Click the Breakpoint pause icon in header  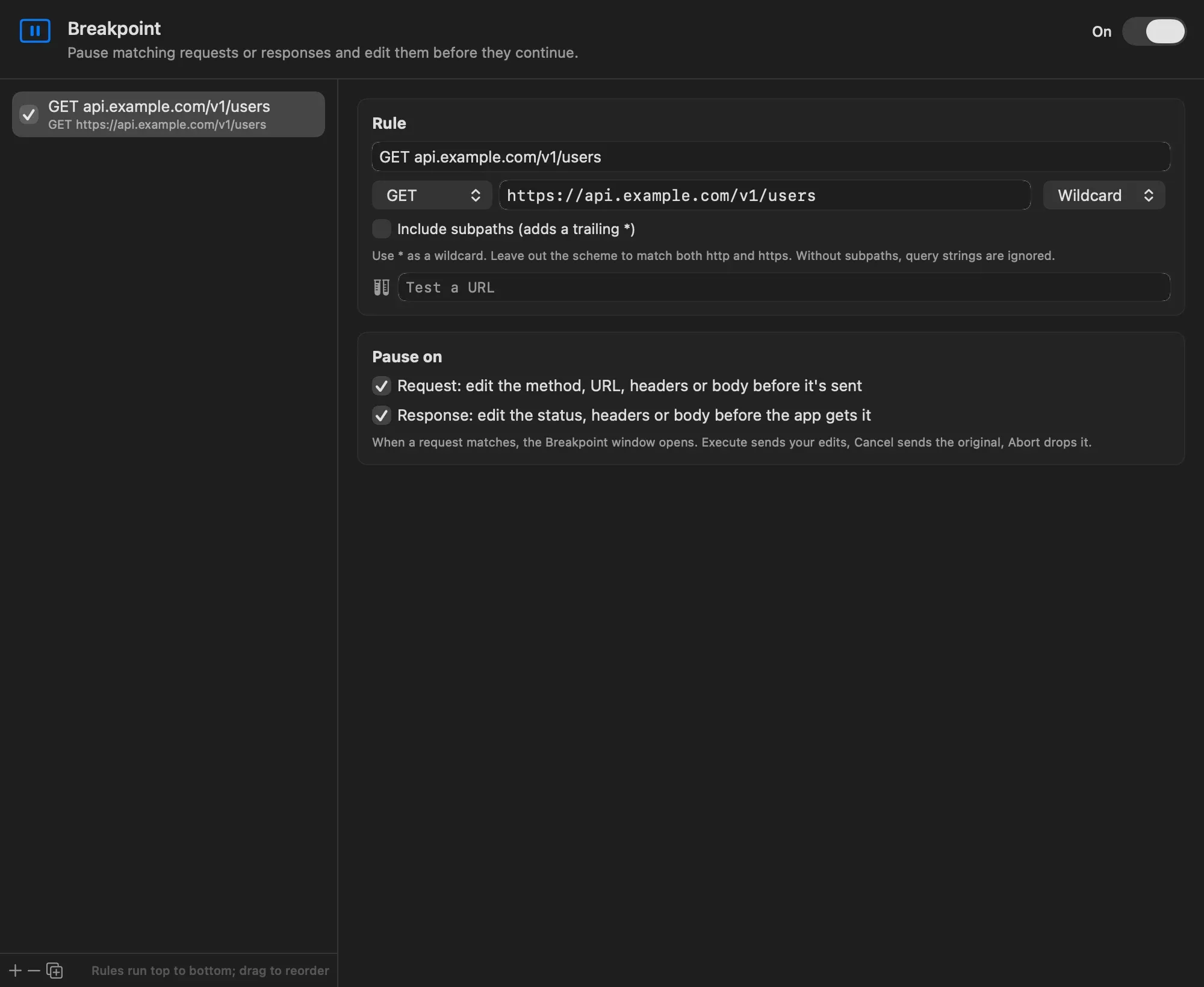click(35, 31)
